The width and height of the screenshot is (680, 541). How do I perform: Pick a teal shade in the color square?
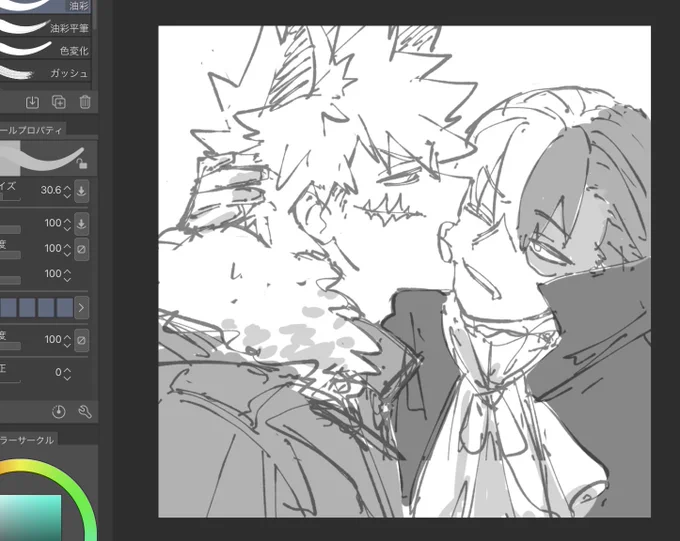tap(30, 518)
